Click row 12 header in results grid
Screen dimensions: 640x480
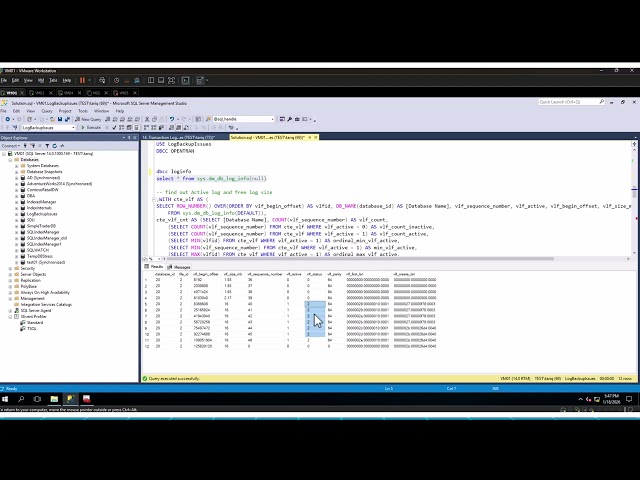147,347
